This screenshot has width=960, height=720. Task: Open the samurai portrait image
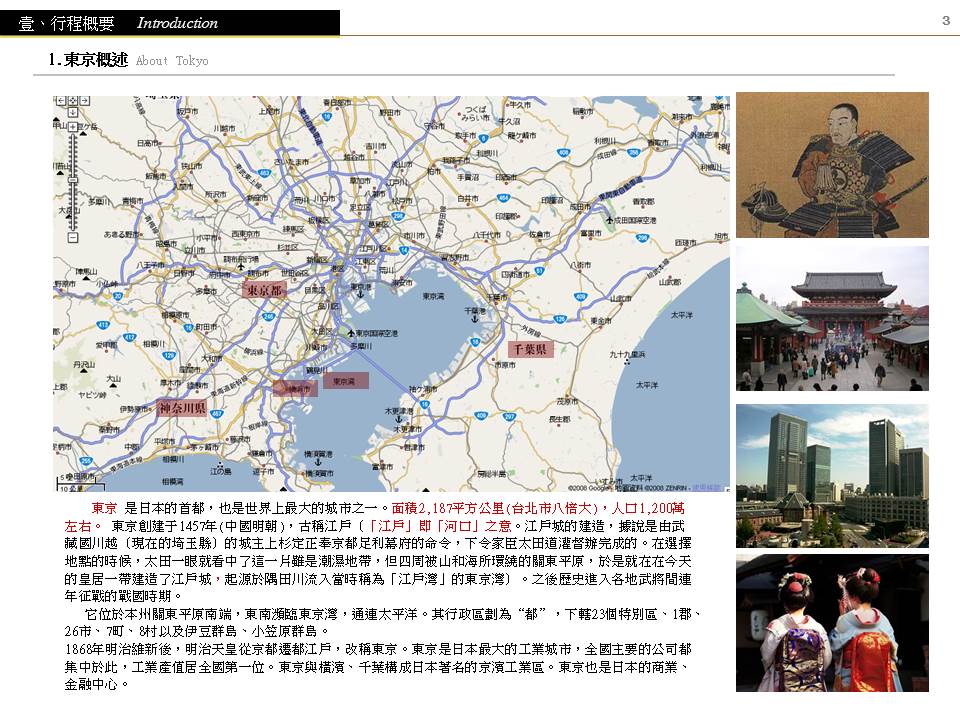tap(832, 165)
